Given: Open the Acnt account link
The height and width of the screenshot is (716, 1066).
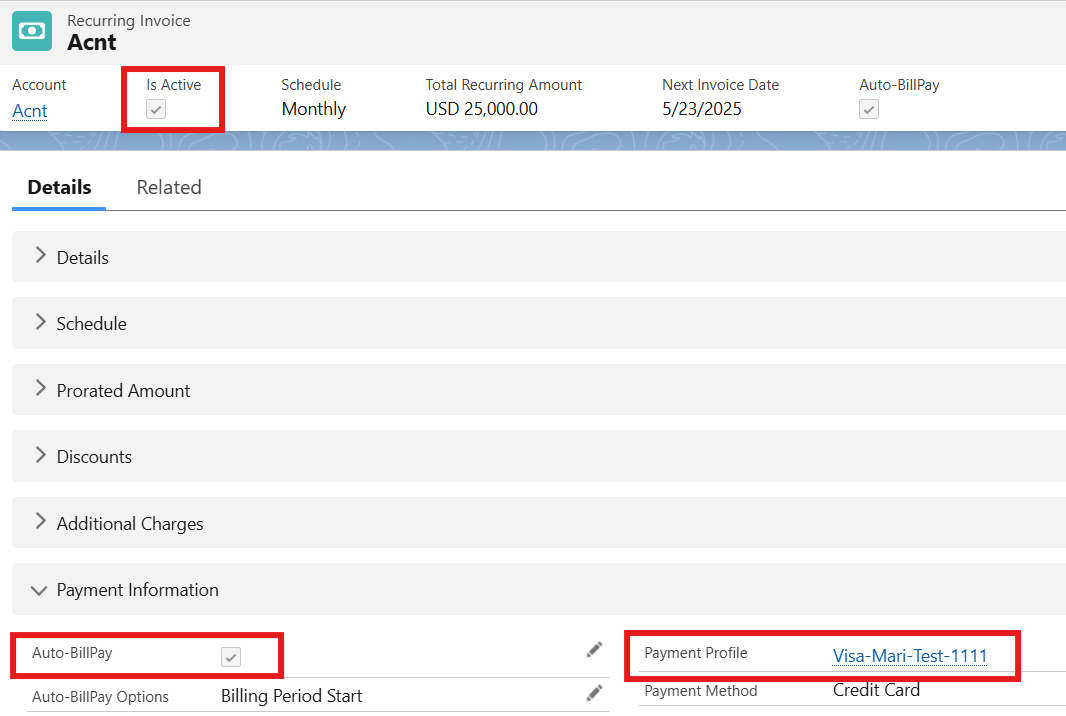Looking at the screenshot, I should tap(30, 110).
